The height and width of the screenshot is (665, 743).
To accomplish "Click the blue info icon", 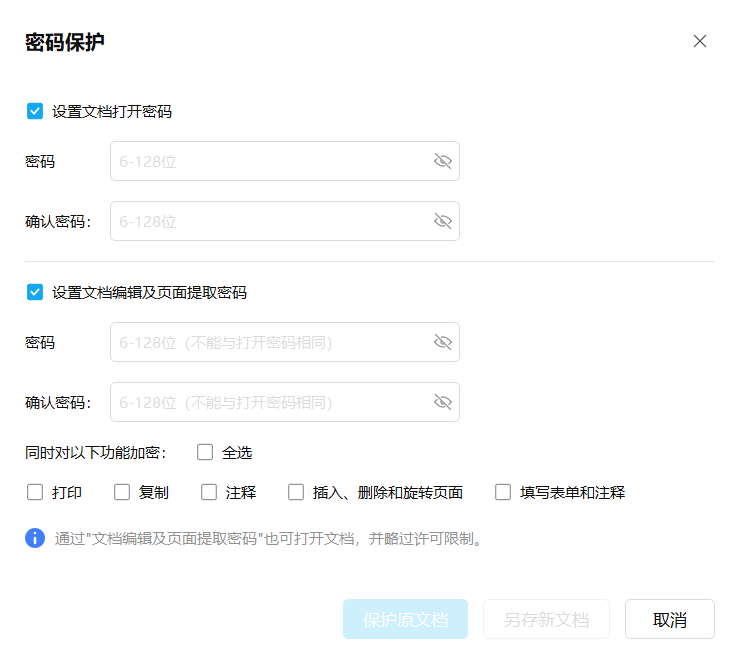I will (35, 539).
